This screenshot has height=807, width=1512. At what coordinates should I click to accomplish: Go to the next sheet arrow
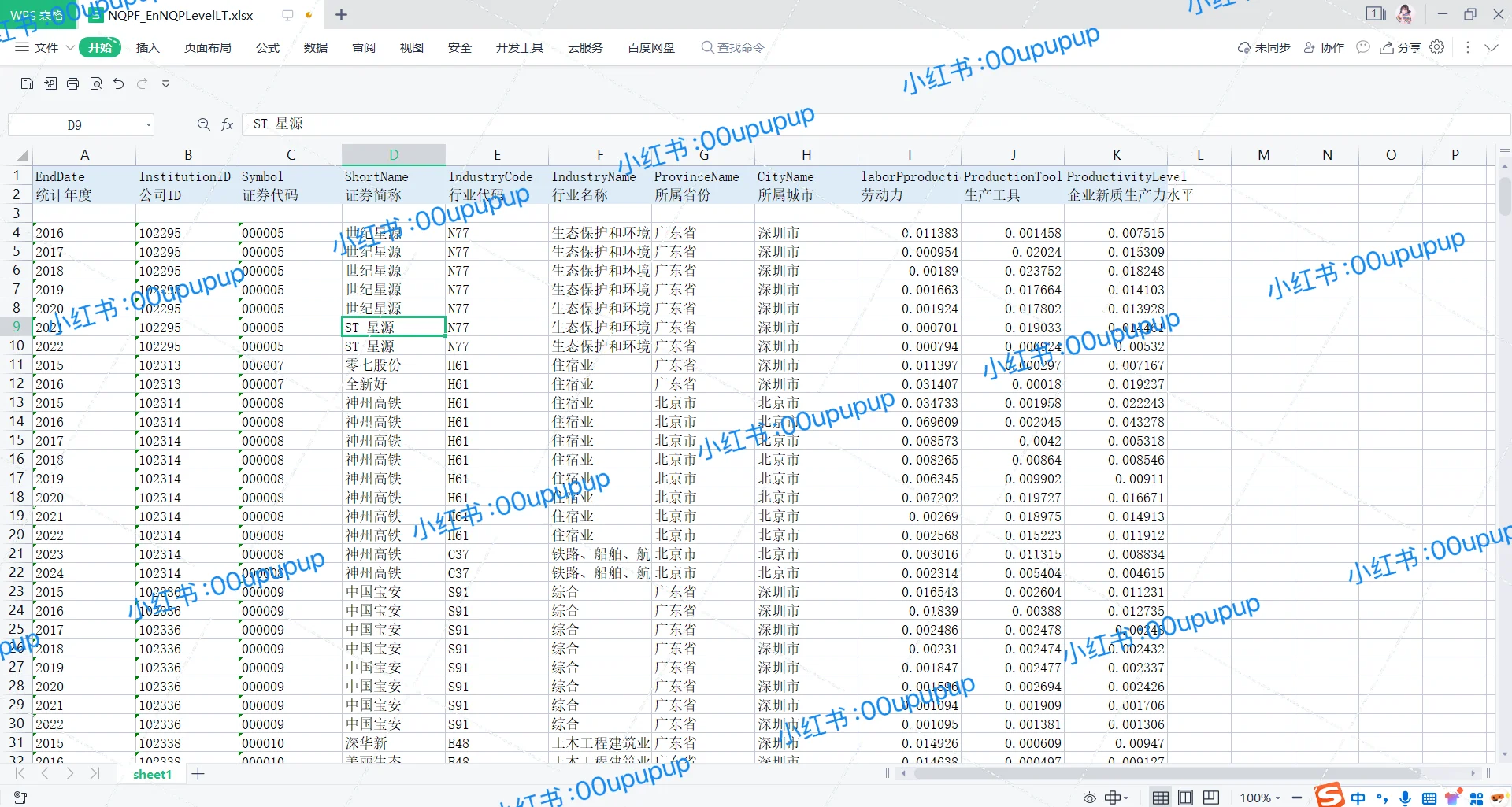tap(70, 774)
